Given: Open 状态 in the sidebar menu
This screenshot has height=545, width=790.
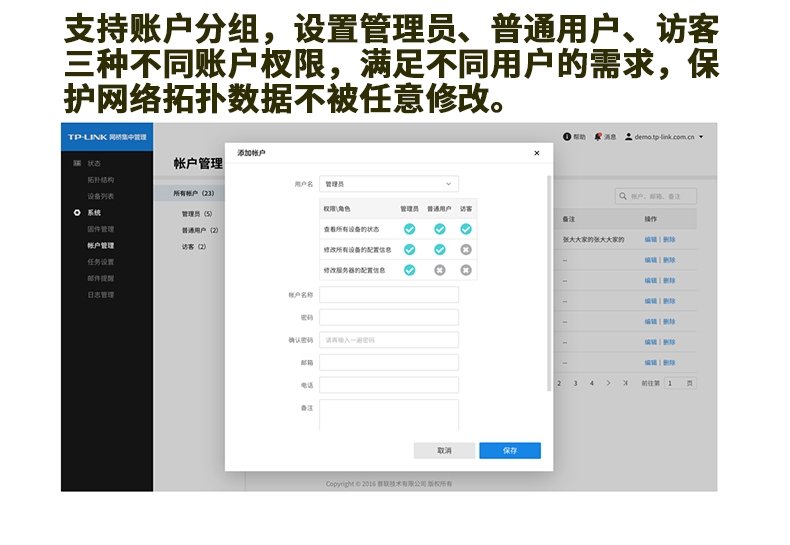Looking at the screenshot, I should pyautogui.click(x=94, y=164).
